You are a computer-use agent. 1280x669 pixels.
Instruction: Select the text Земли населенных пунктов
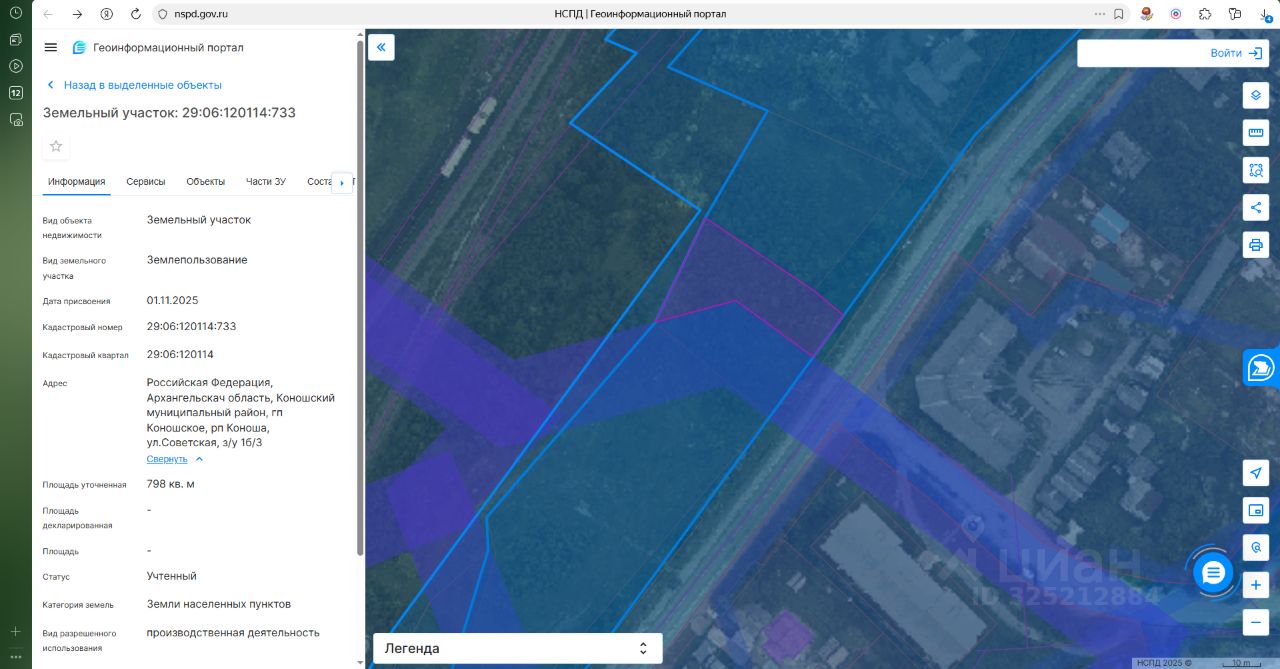(x=219, y=604)
